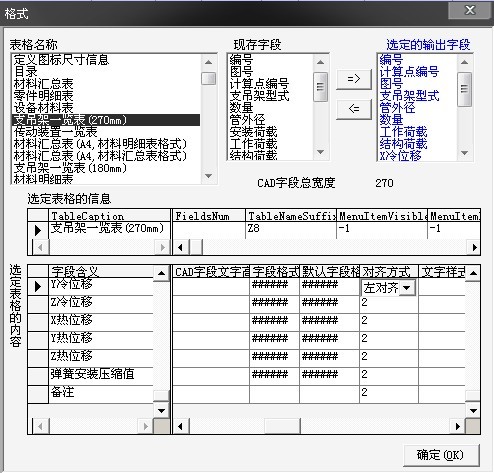
Task: Select the Z热位移 row
Action: tap(101, 358)
